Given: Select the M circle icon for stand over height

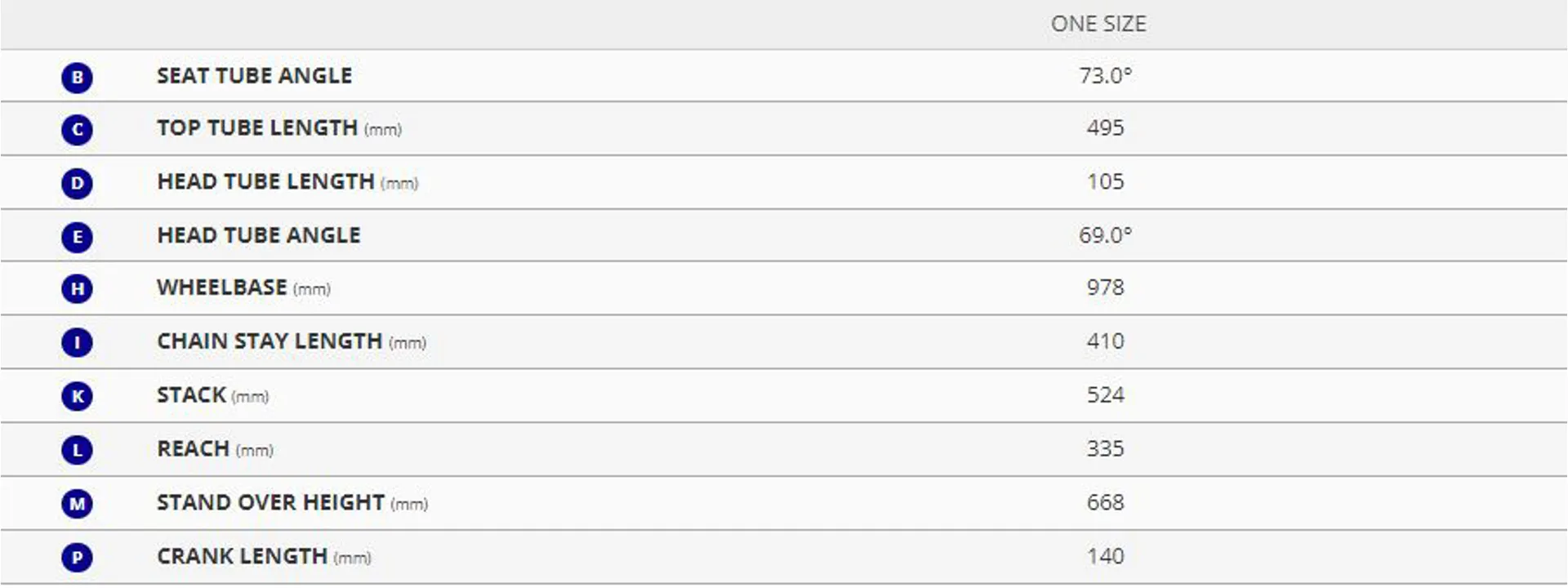Looking at the screenshot, I should point(77,504).
